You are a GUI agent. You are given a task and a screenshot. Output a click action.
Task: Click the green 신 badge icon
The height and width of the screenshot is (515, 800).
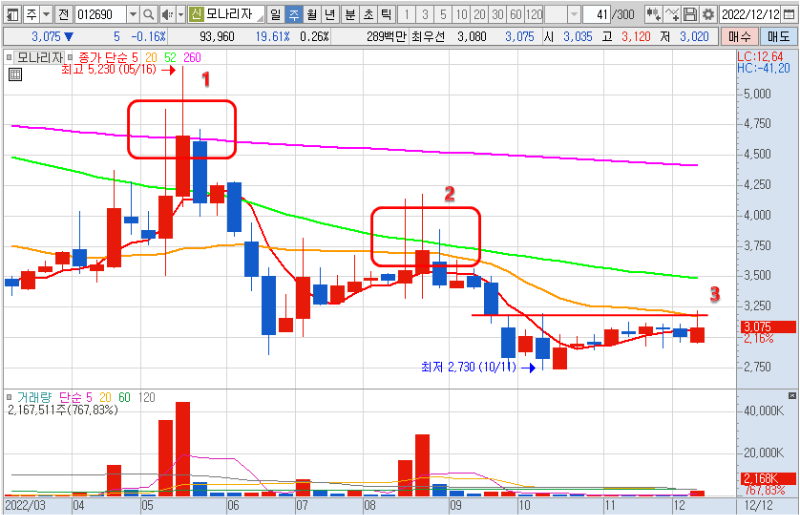point(196,14)
